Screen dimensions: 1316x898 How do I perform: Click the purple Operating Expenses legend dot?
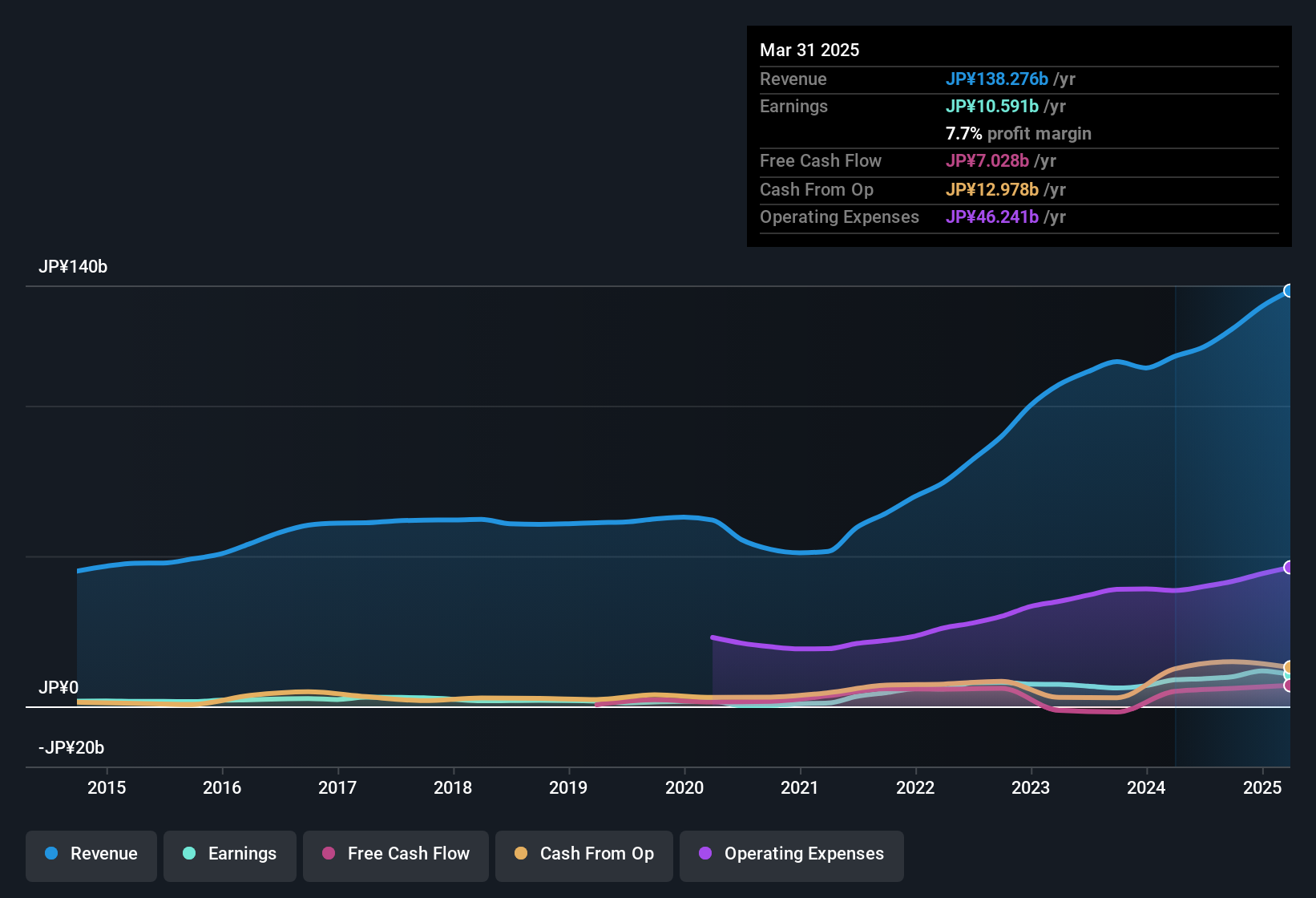click(x=705, y=853)
